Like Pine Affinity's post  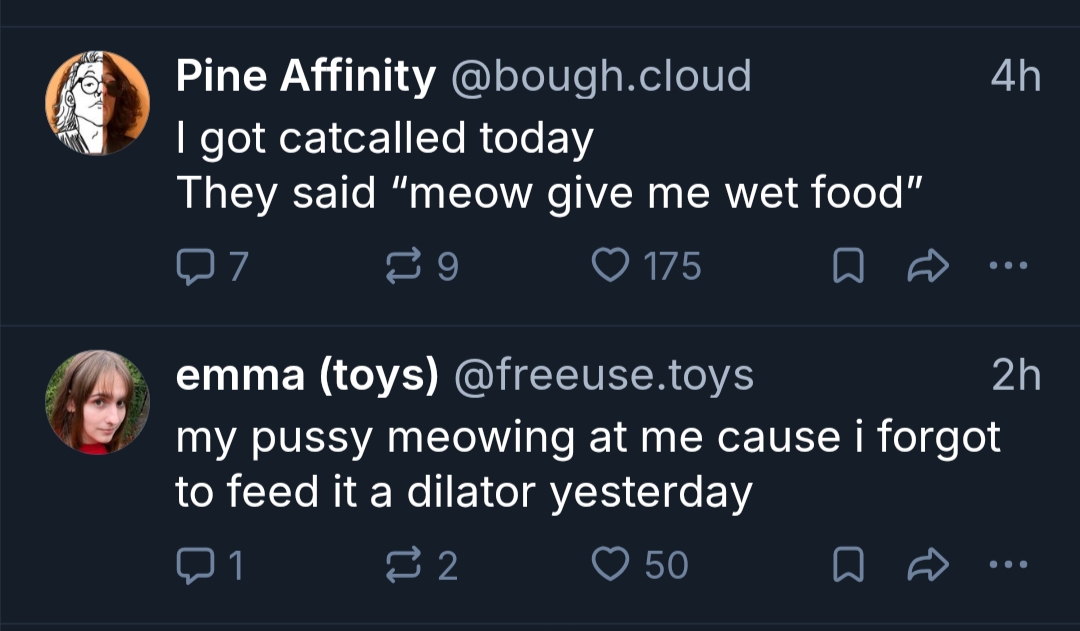[608, 266]
